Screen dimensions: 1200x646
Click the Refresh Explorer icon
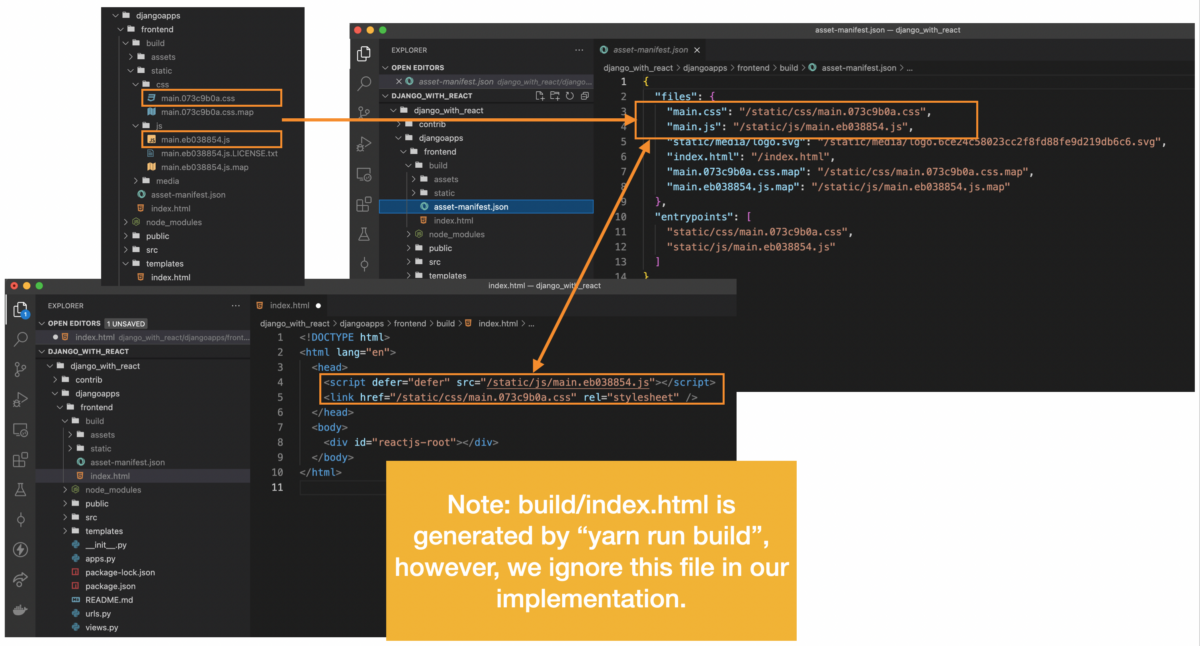click(x=569, y=96)
